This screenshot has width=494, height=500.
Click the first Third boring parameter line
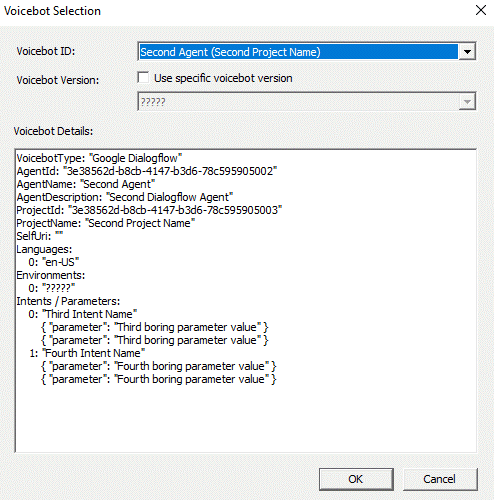[x=154, y=327]
